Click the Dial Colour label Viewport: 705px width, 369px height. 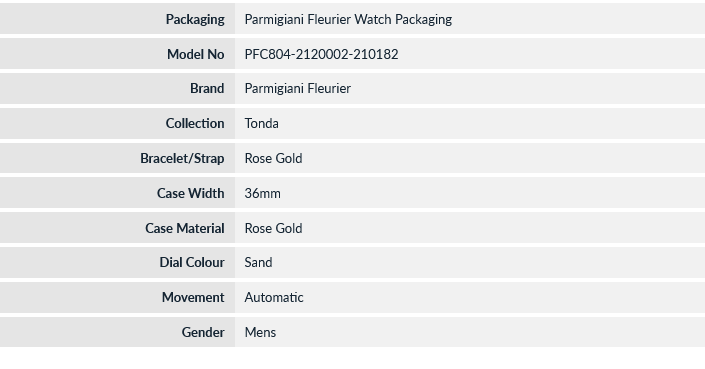[x=192, y=262]
